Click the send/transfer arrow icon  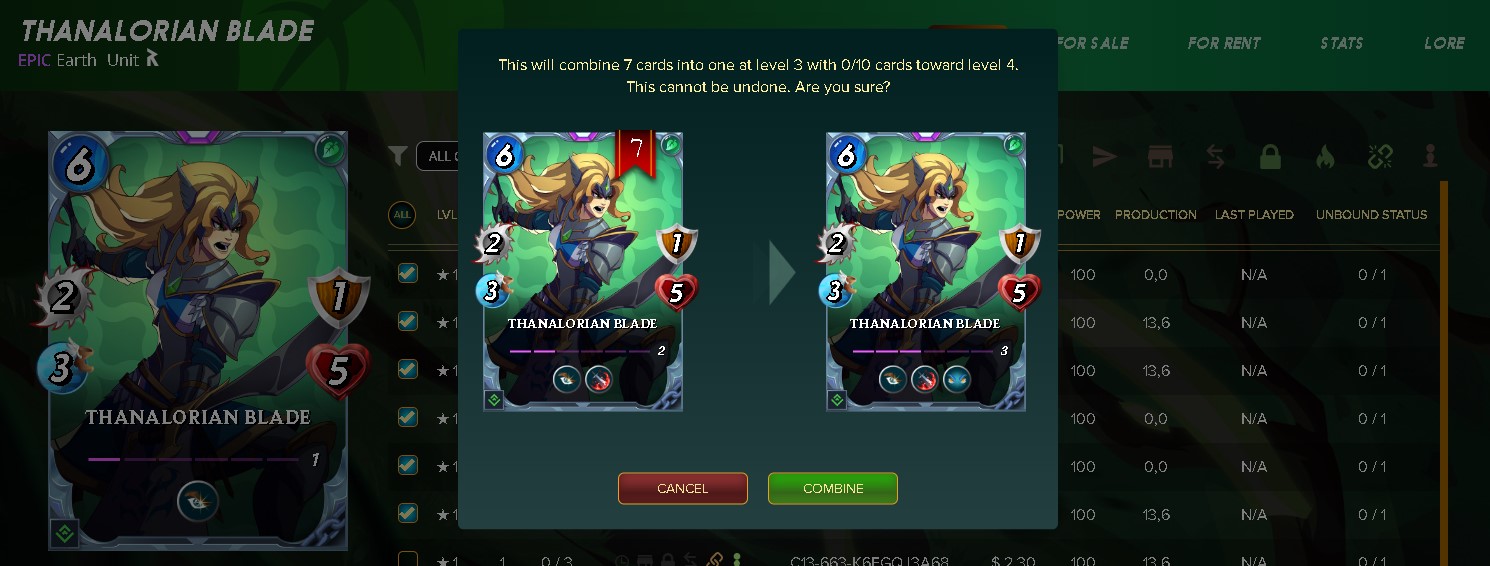(1104, 157)
